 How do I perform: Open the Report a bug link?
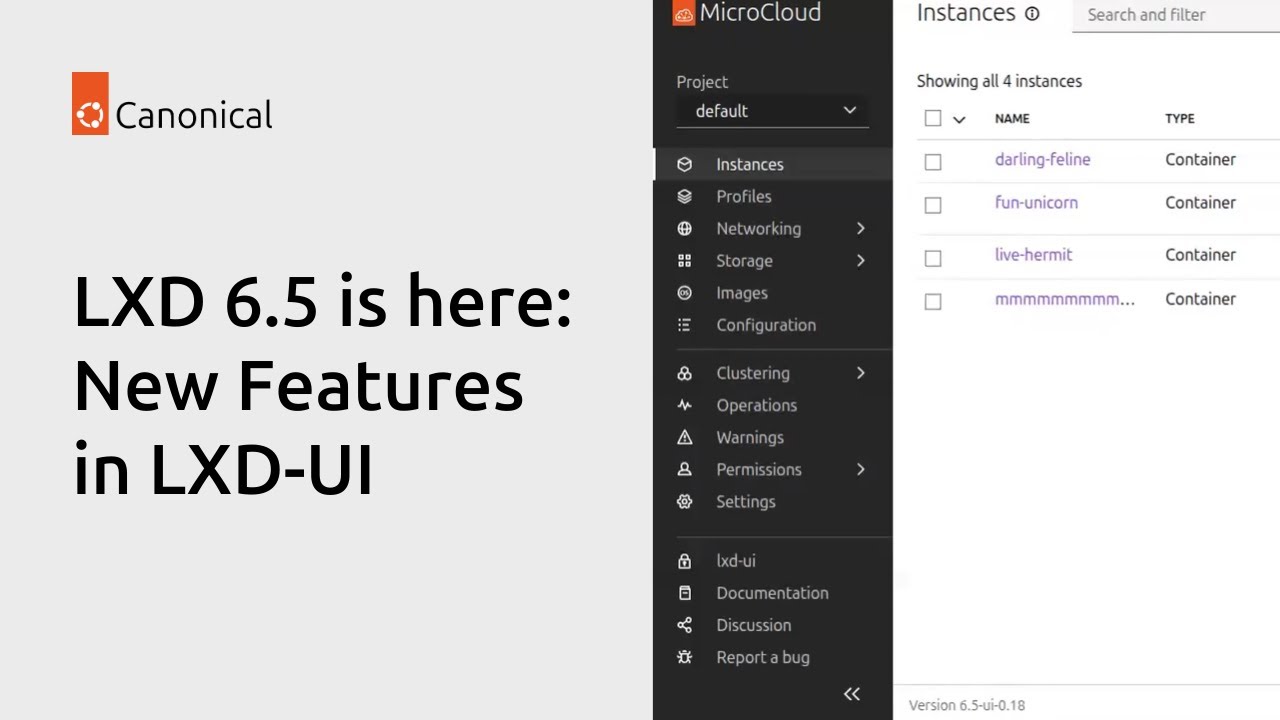click(x=763, y=657)
